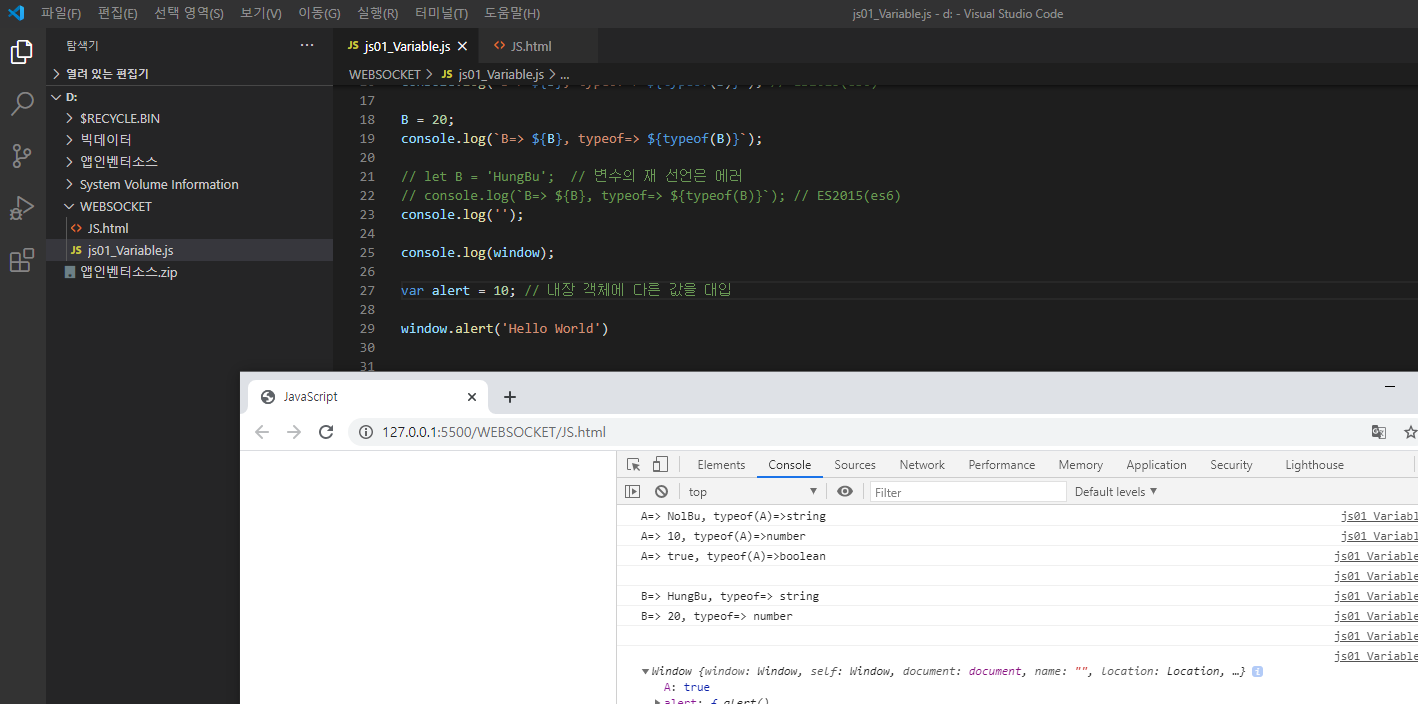Open the JavaScript context 'top' dropdown
The width and height of the screenshot is (1418, 704).
tap(752, 491)
